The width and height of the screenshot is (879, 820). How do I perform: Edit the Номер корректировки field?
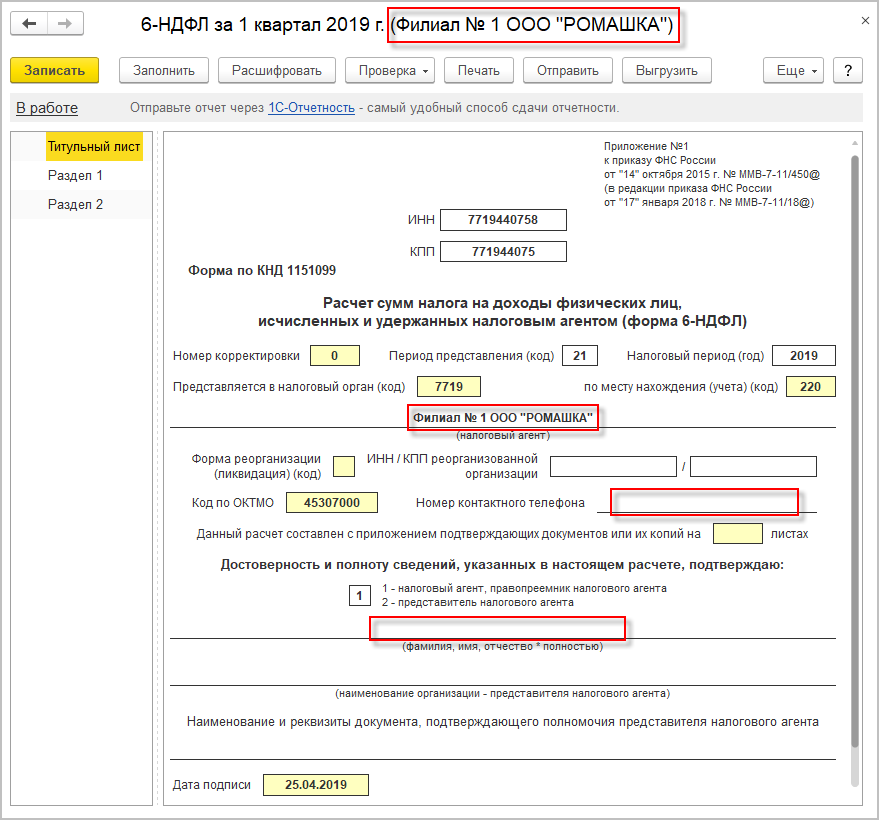pos(335,356)
